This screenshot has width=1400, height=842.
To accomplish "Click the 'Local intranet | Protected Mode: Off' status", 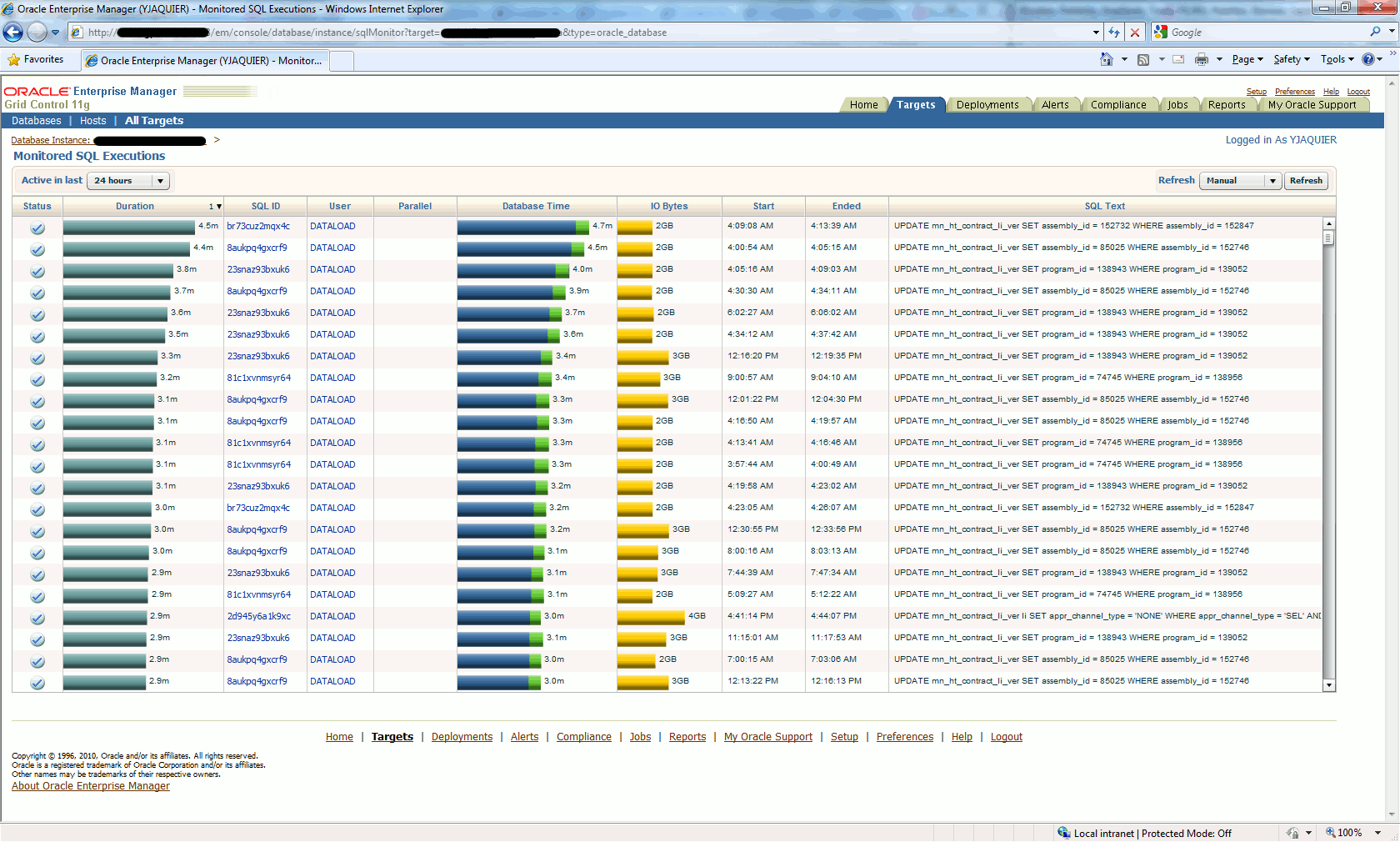I will point(1152,833).
